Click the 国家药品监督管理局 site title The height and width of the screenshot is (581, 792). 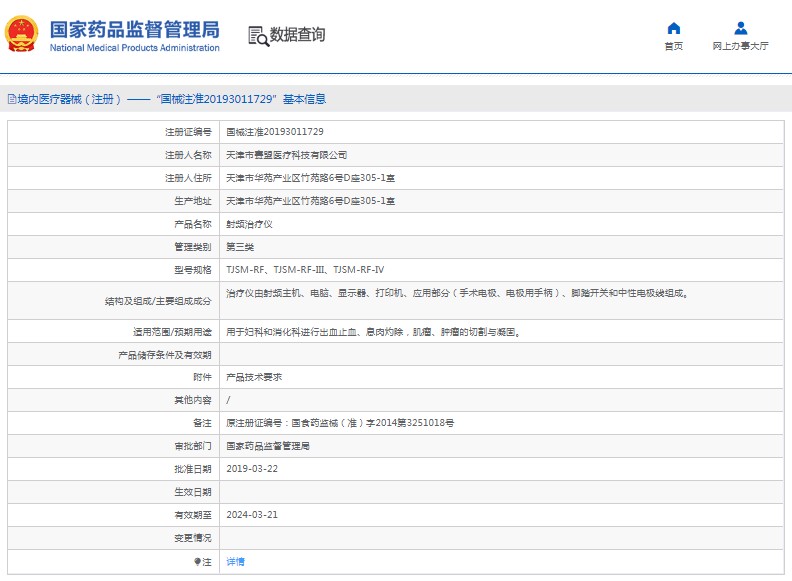click(x=134, y=29)
